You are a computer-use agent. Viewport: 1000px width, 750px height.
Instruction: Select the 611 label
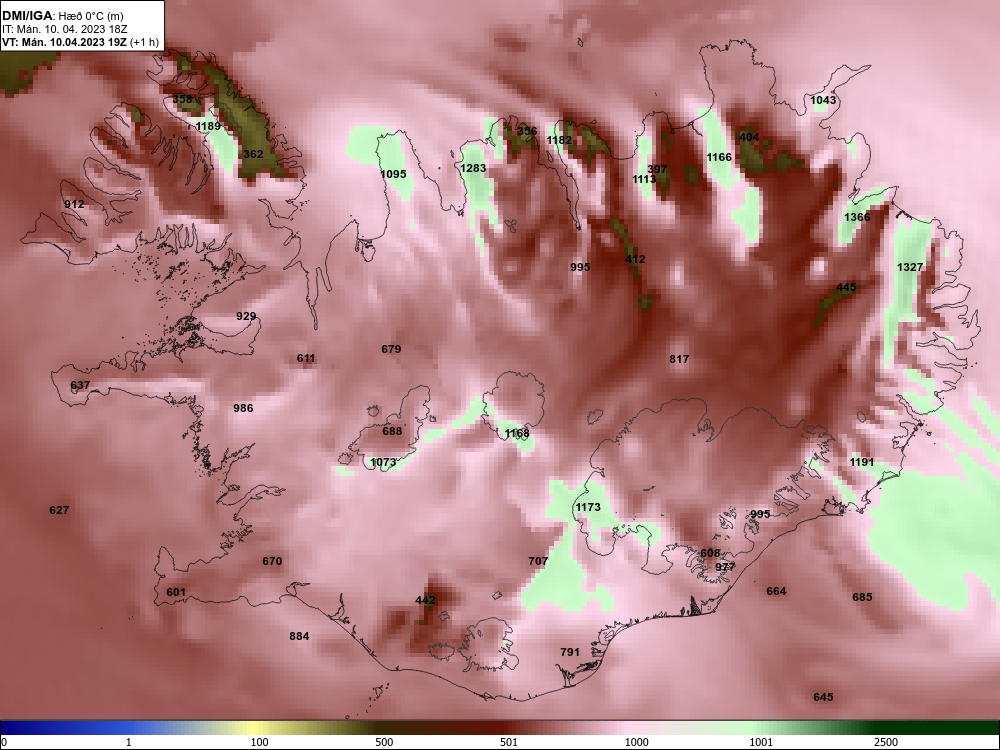306,358
